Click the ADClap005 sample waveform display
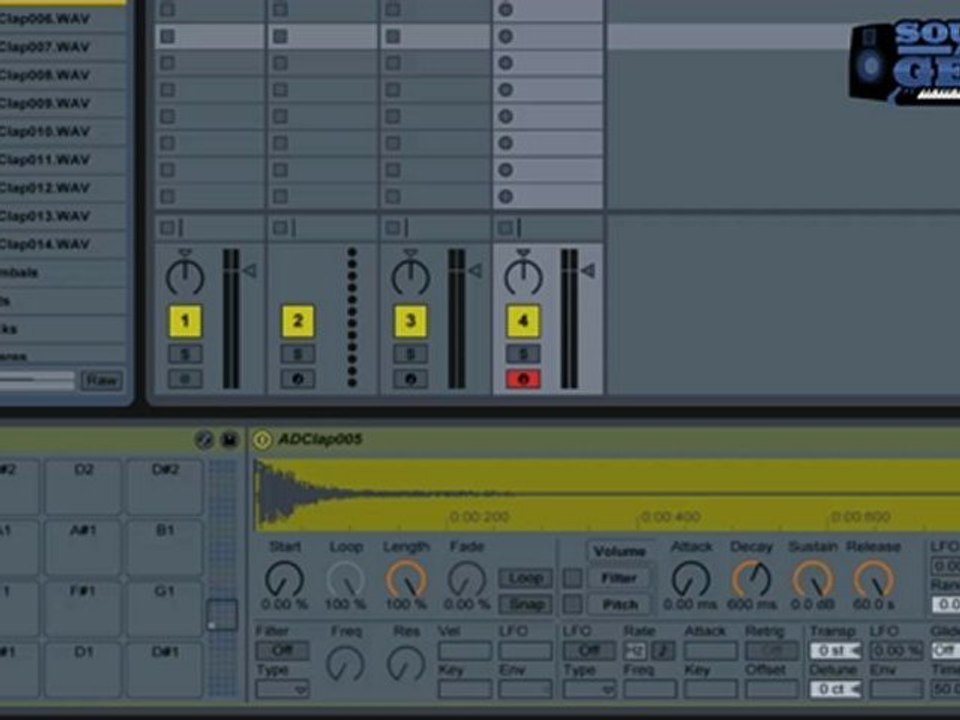 pyautogui.click(x=607, y=495)
